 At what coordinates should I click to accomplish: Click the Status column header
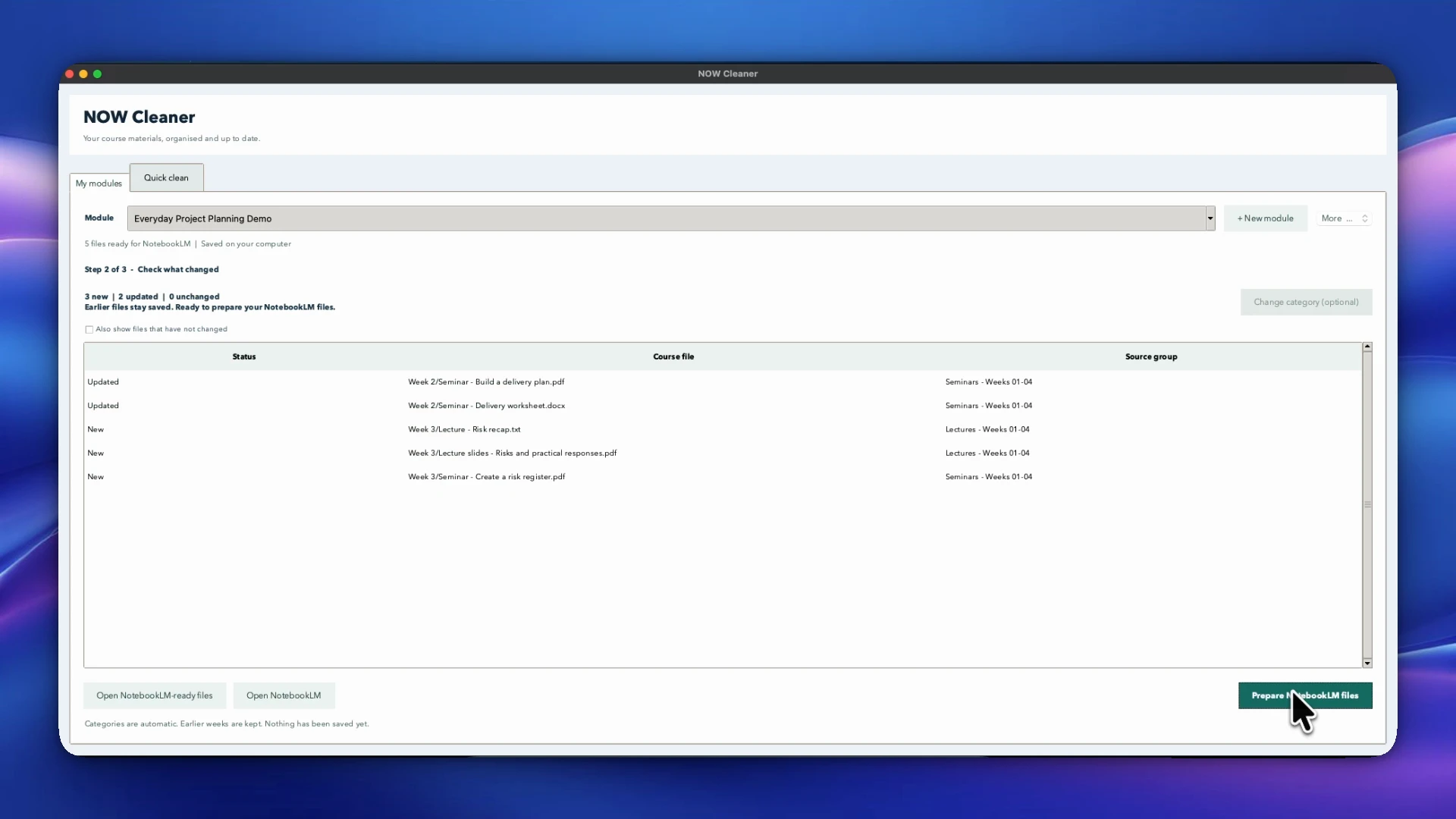[244, 356]
